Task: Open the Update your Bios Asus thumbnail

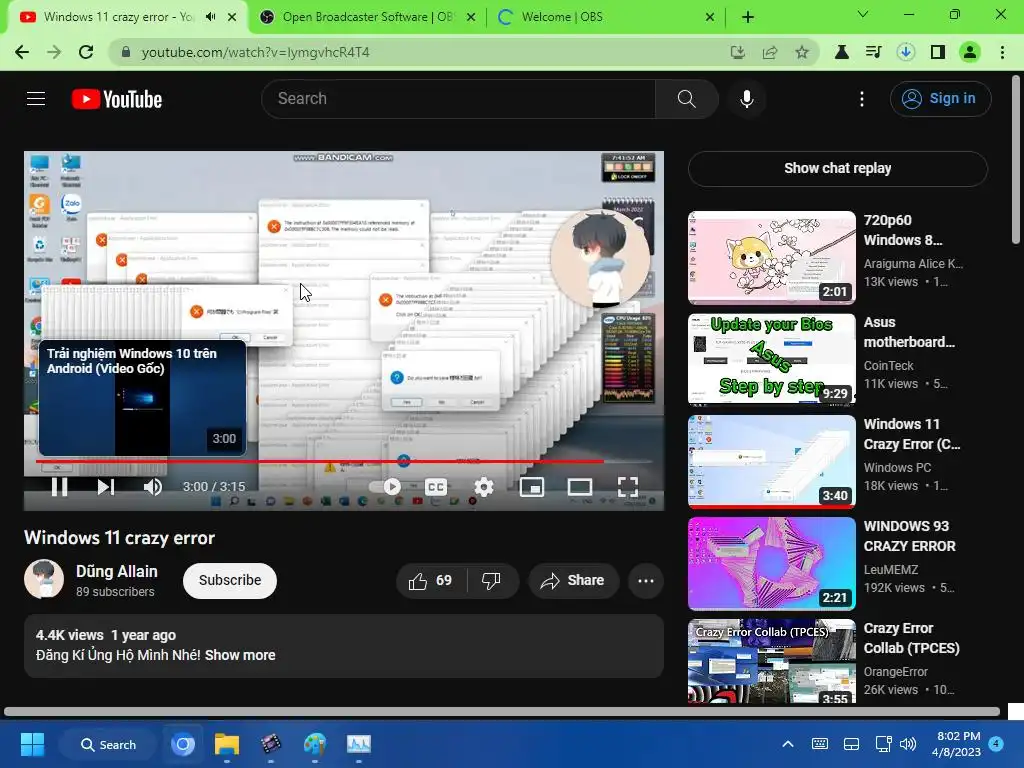Action: click(x=772, y=359)
